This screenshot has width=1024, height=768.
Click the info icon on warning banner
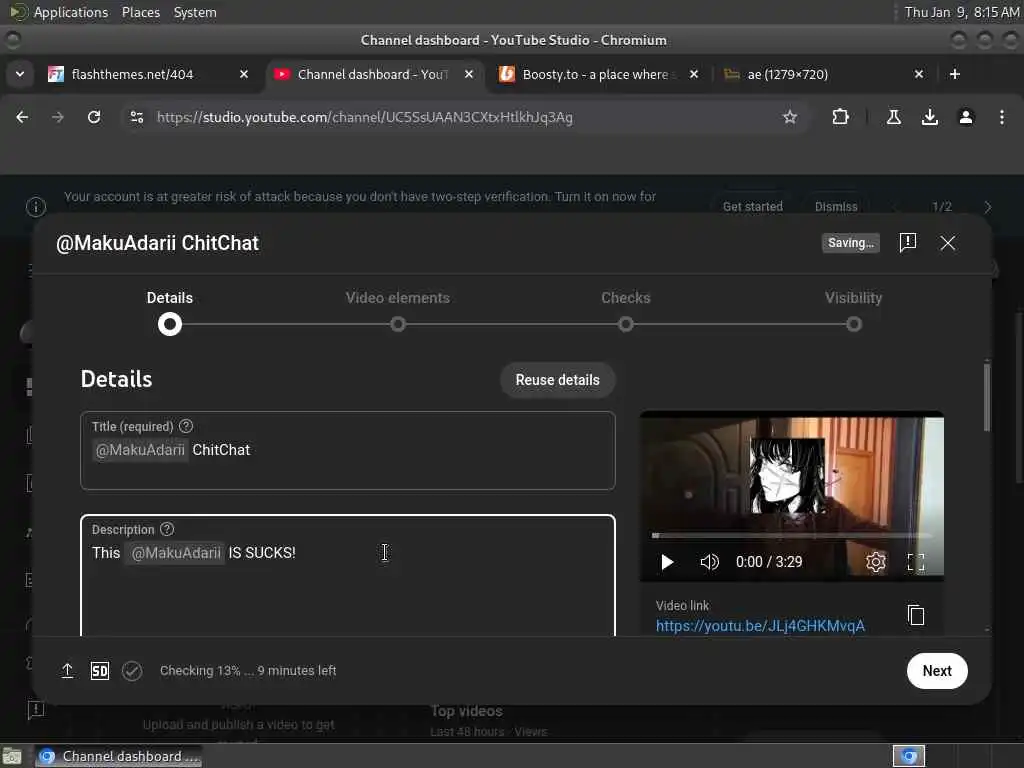36,207
